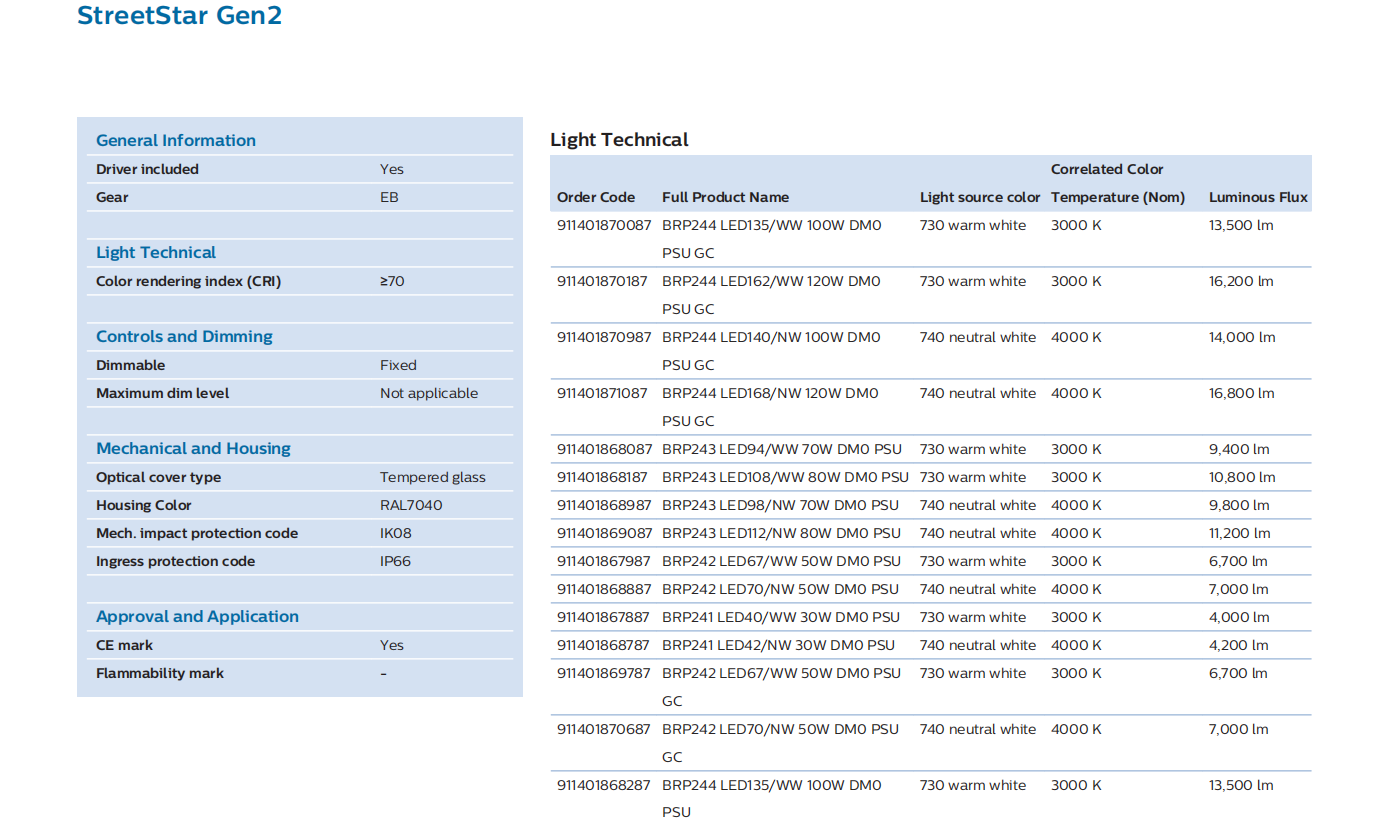Click the Full Product Name column header
Viewport: 1384px width, 824px height.
click(725, 197)
